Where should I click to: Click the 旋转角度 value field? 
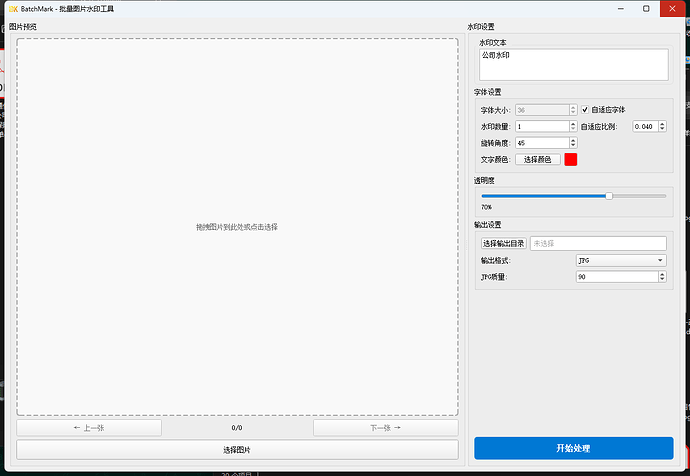pos(541,143)
